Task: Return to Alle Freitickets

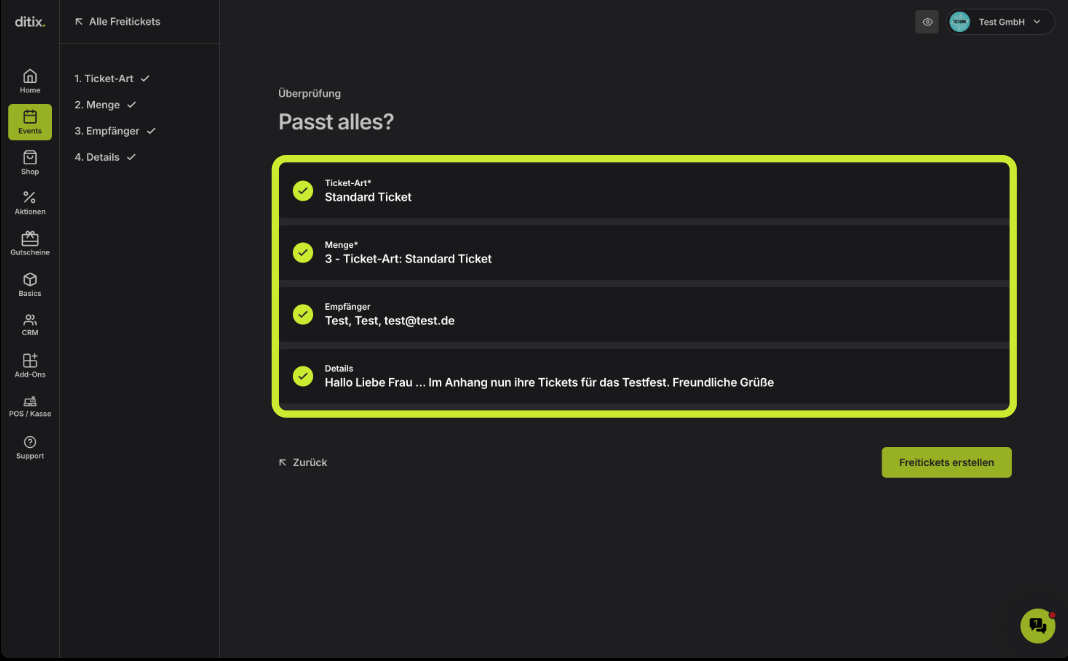Action: click(117, 22)
